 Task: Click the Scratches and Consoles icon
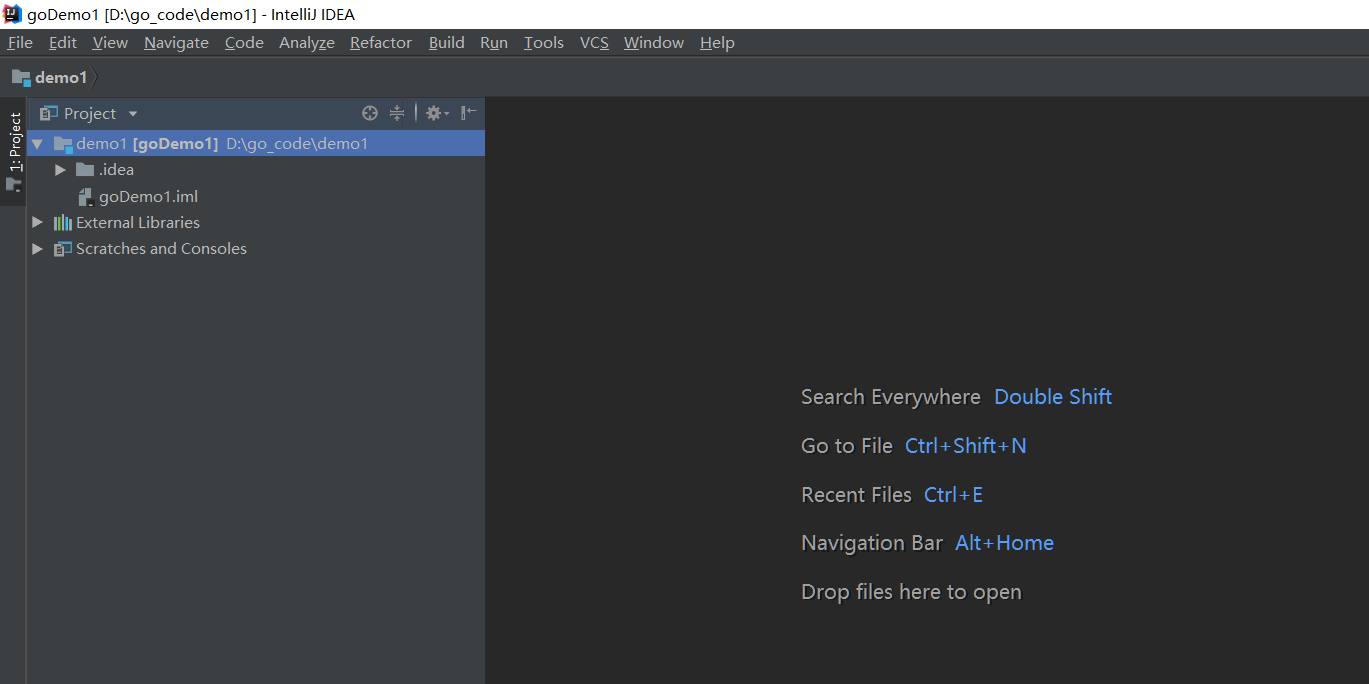63,249
